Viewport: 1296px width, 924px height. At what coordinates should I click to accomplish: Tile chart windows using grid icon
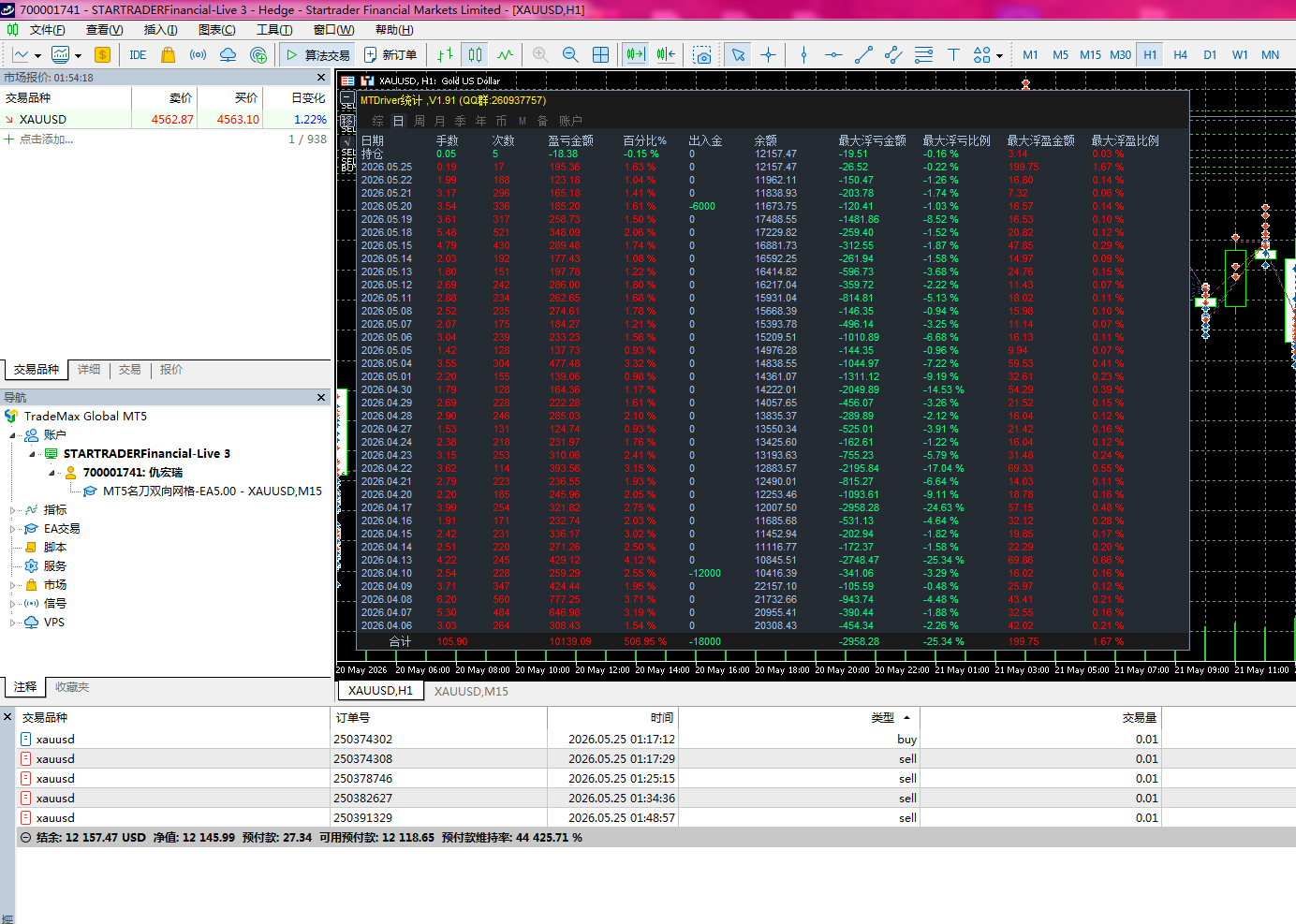[600, 54]
